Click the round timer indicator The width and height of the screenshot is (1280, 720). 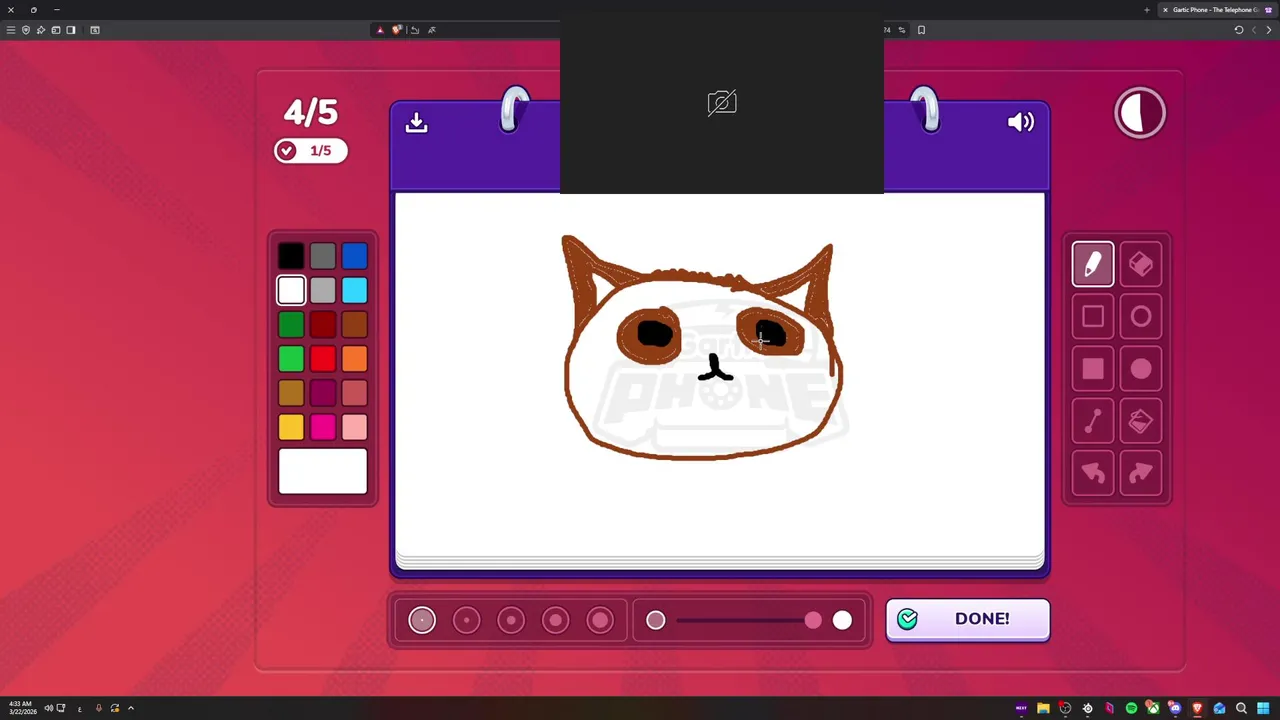pyautogui.click(x=1140, y=113)
